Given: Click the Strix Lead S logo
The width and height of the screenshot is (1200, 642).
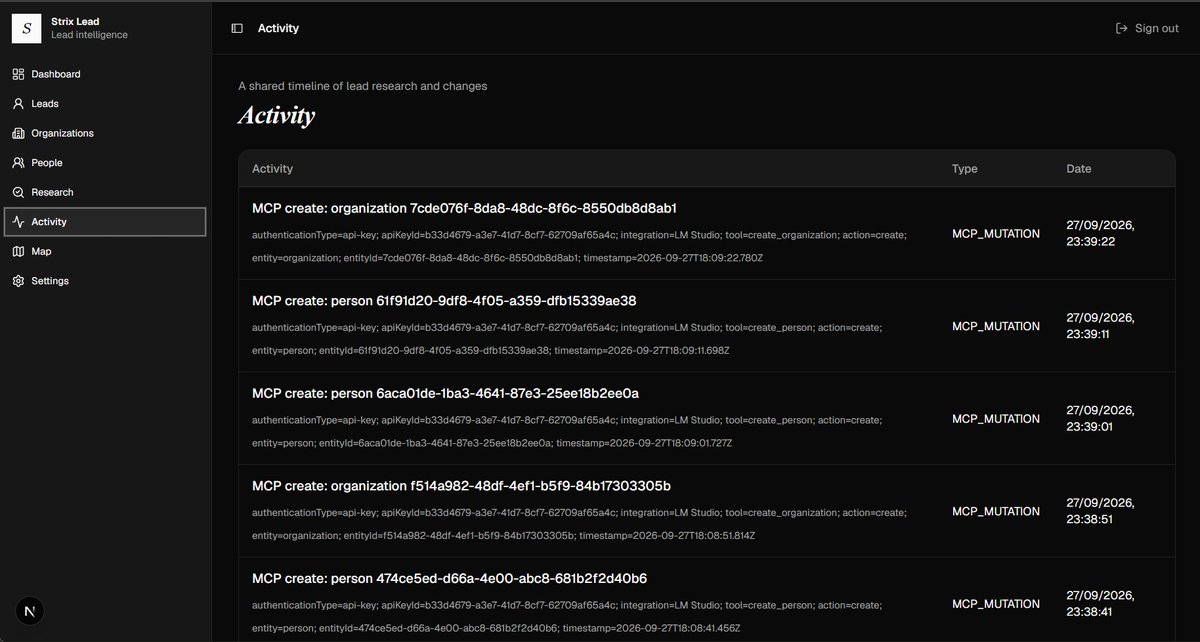Looking at the screenshot, I should tap(26, 28).
